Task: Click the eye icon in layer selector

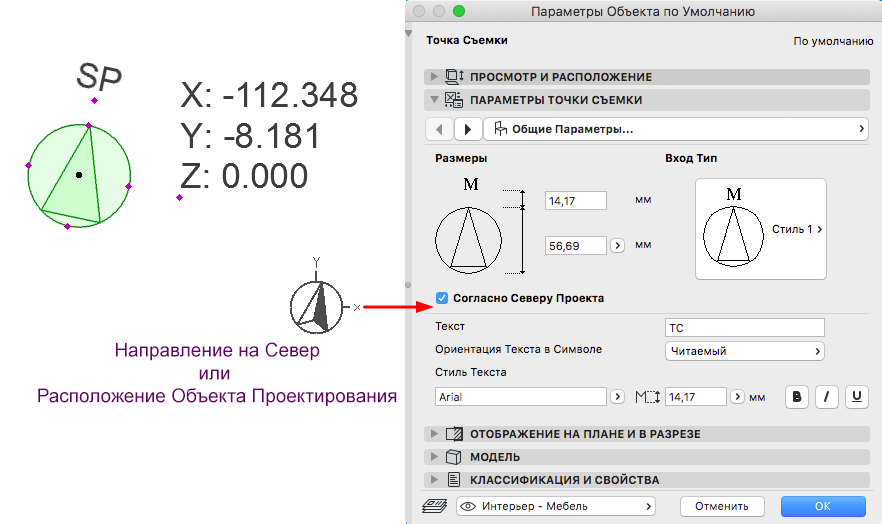Action: click(468, 506)
